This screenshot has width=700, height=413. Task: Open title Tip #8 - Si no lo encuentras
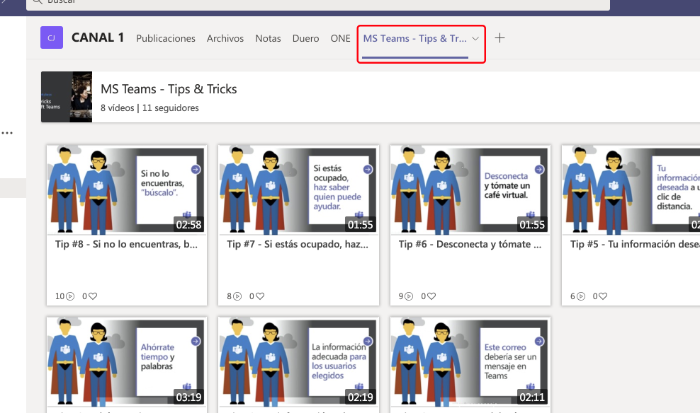pyautogui.click(x=126, y=244)
